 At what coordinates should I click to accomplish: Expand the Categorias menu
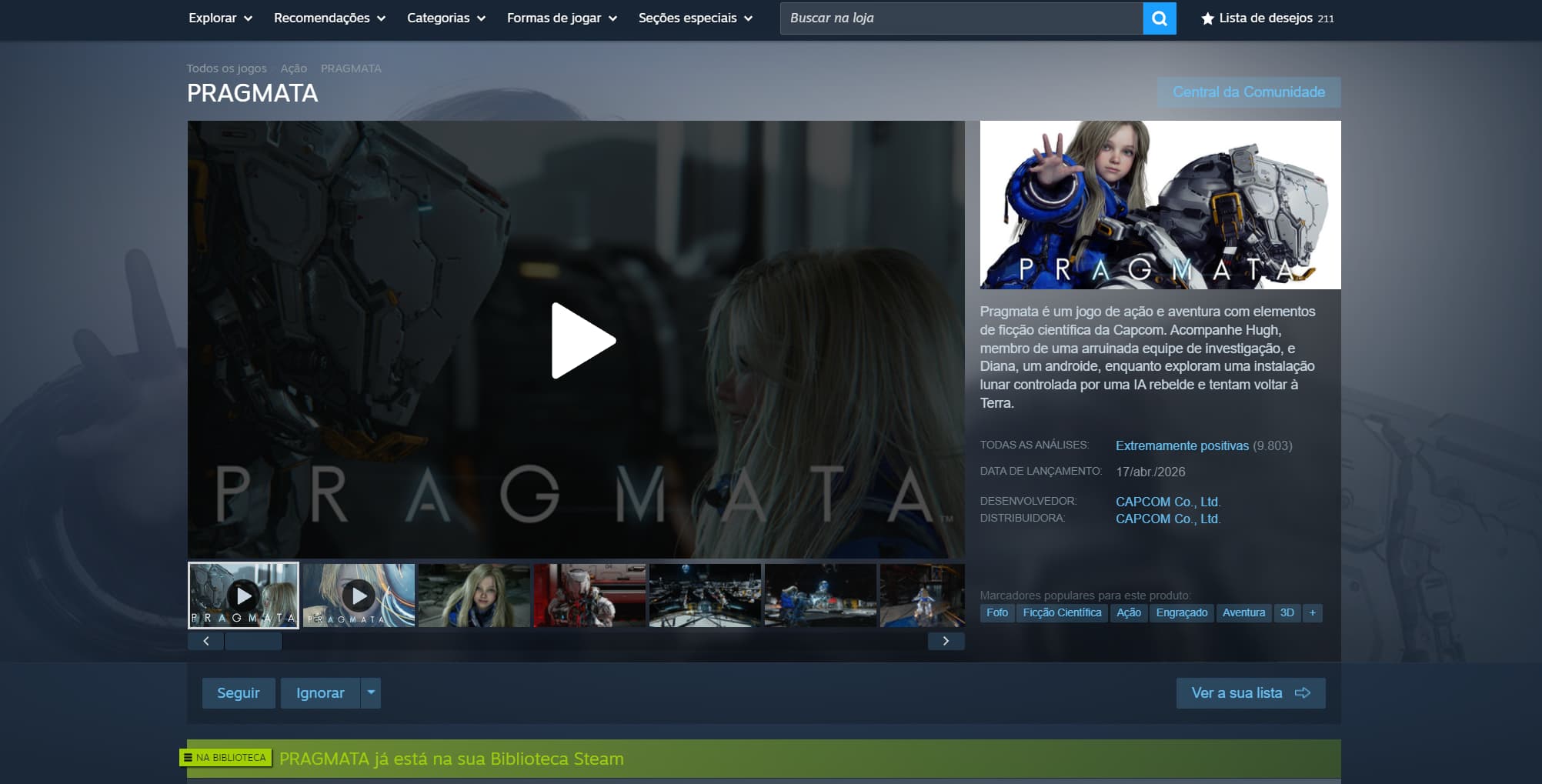[x=446, y=18]
